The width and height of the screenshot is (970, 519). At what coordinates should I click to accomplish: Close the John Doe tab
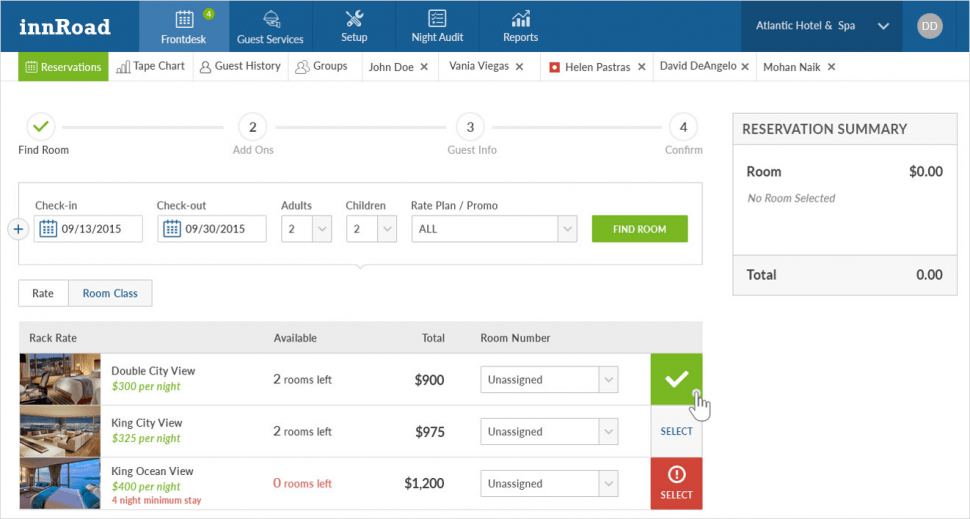[x=424, y=67]
